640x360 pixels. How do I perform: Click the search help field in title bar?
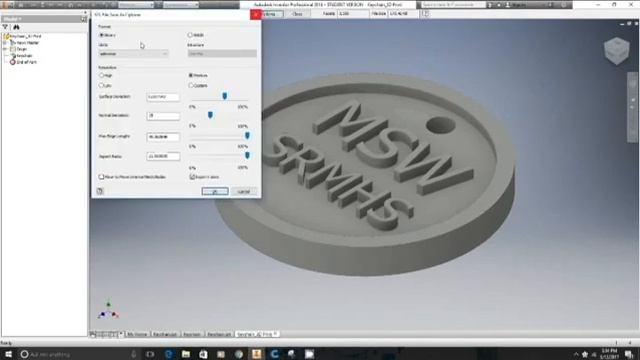click(452, 4)
